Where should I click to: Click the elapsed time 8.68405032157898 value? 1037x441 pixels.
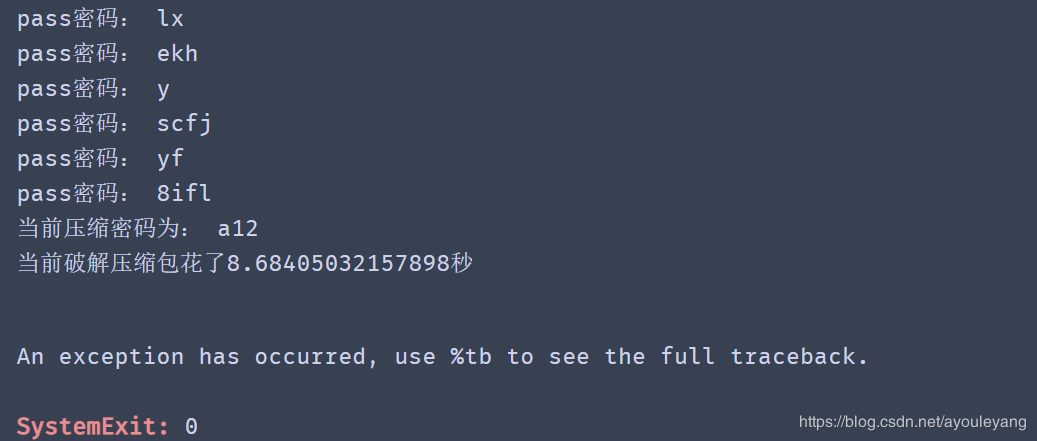pyautogui.click(x=339, y=264)
